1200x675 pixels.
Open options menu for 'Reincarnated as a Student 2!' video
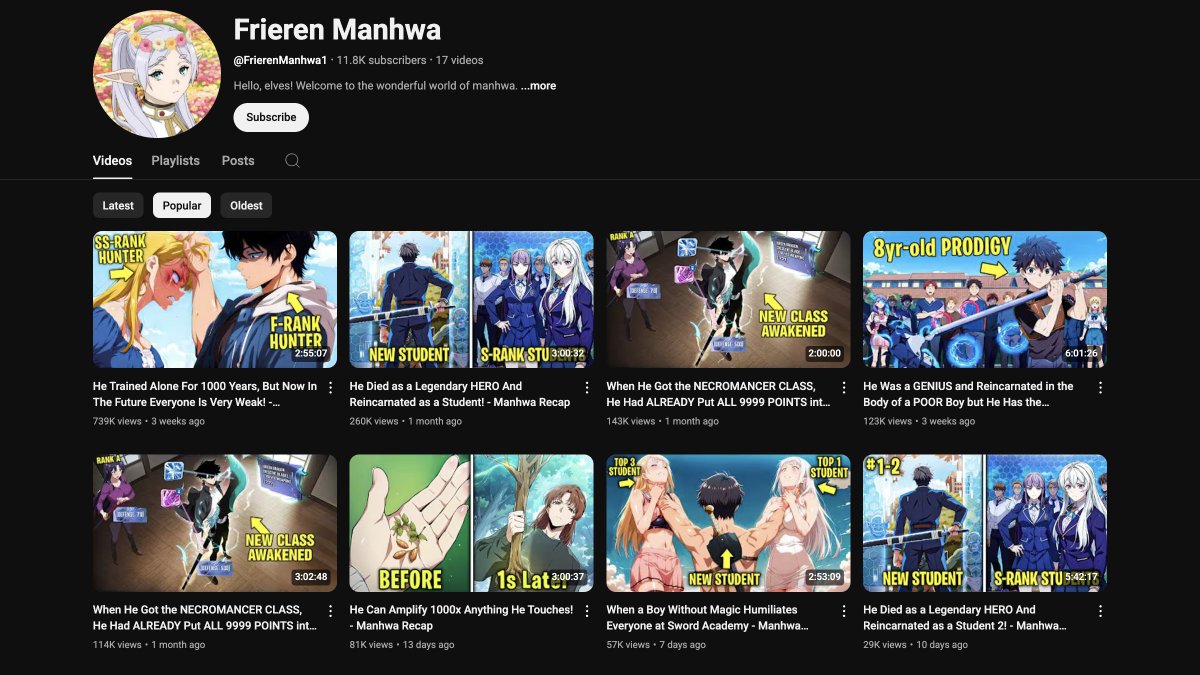[1101, 611]
